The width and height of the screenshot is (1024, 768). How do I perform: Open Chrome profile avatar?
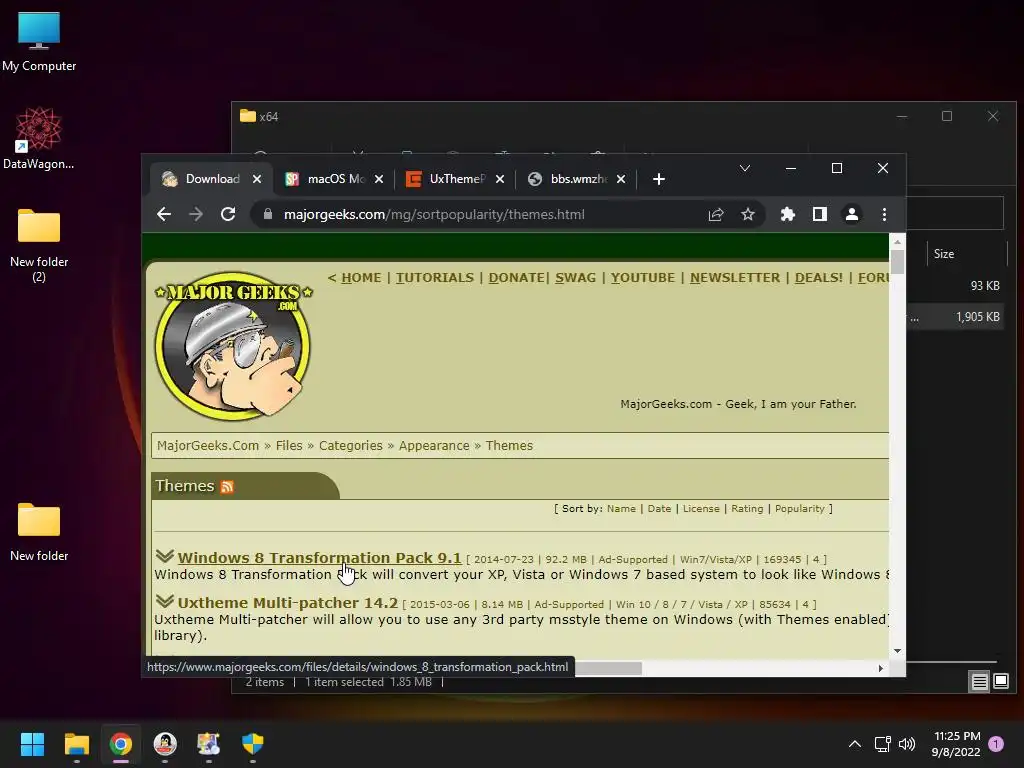[x=852, y=214]
